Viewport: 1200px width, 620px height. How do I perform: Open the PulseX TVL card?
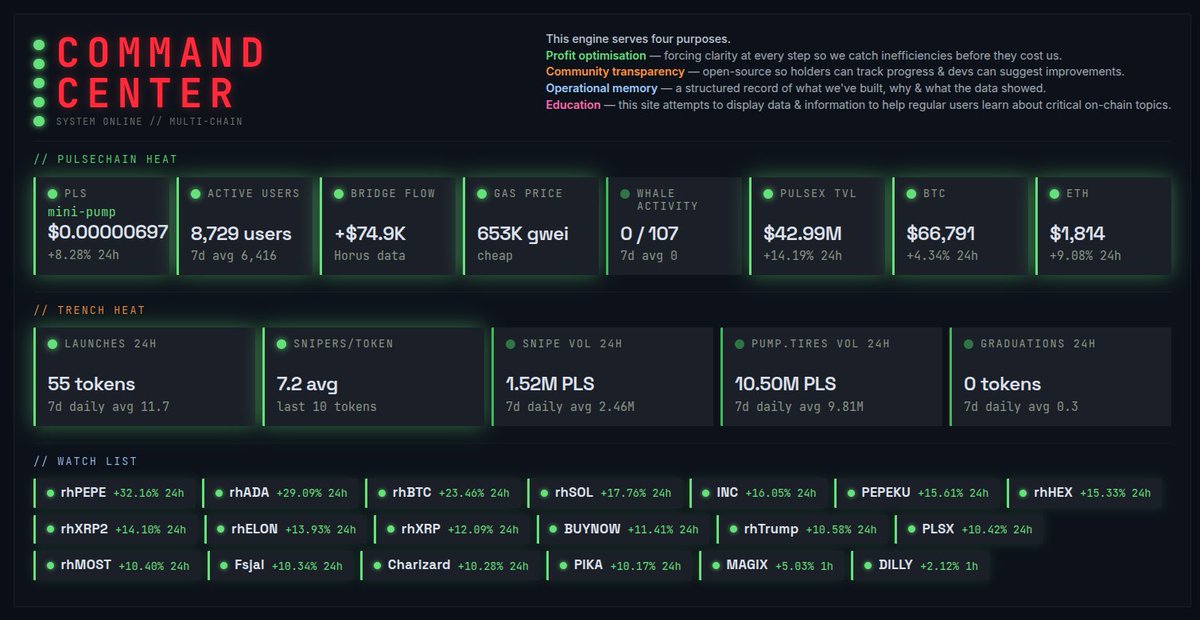click(817, 227)
